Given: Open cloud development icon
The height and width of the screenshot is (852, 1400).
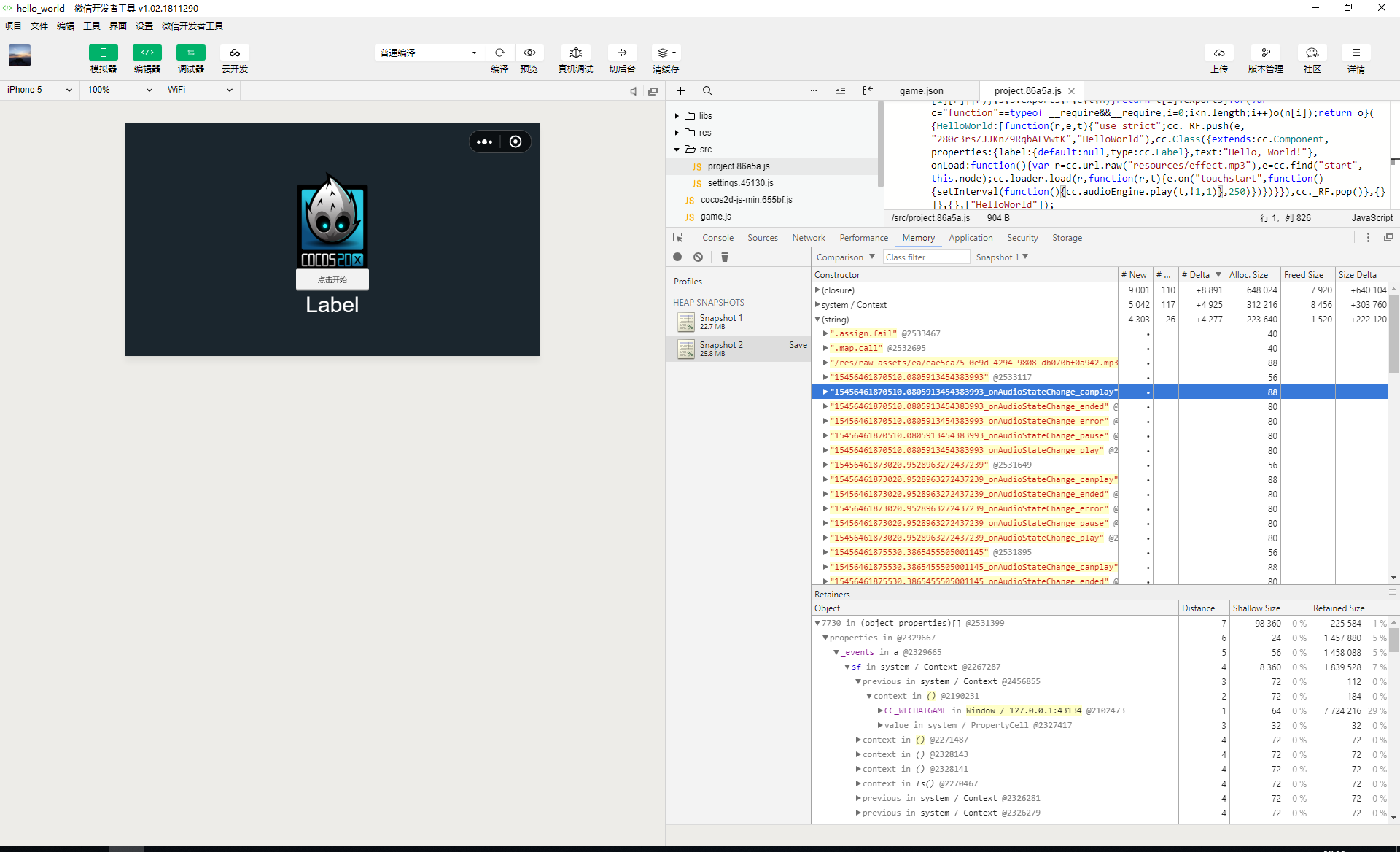Looking at the screenshot, I should pos(234,53).
